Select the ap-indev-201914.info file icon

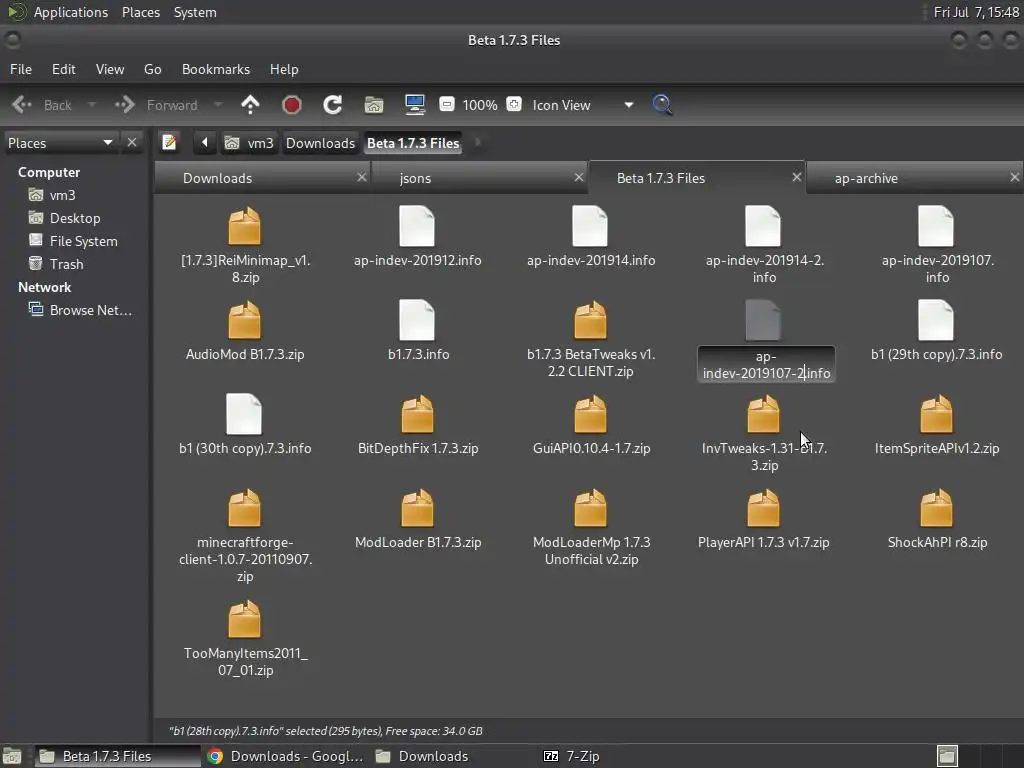pyautogui.click(x=590, y=226)
